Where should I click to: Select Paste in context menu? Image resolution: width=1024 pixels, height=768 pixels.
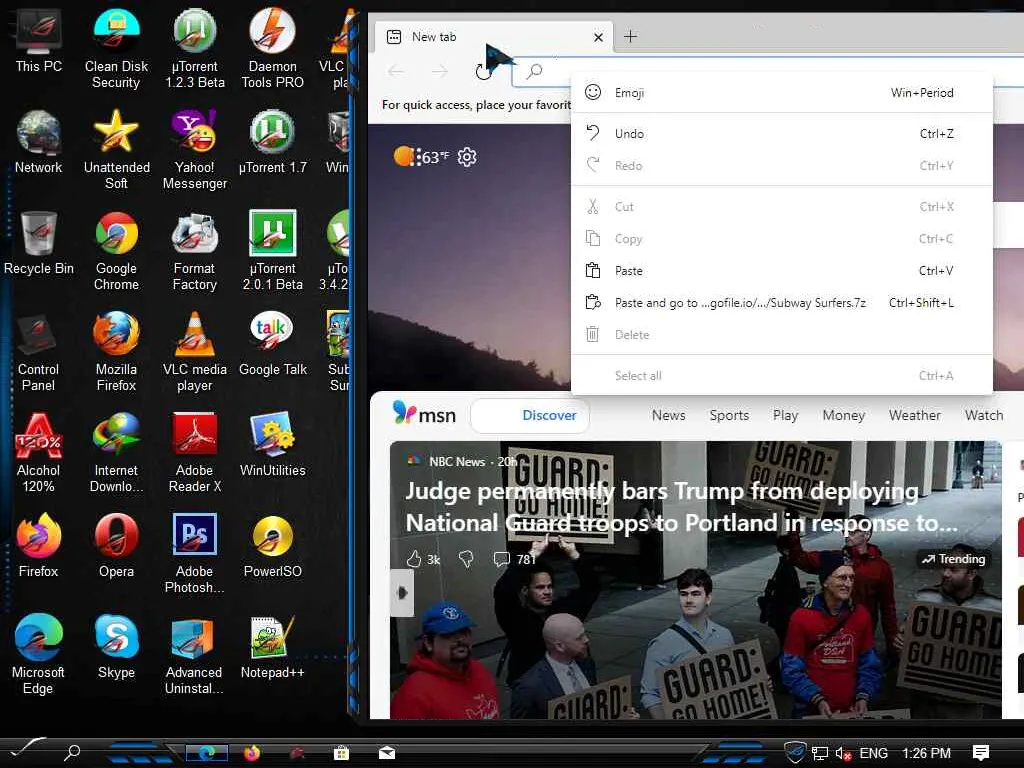click(782, 270)
